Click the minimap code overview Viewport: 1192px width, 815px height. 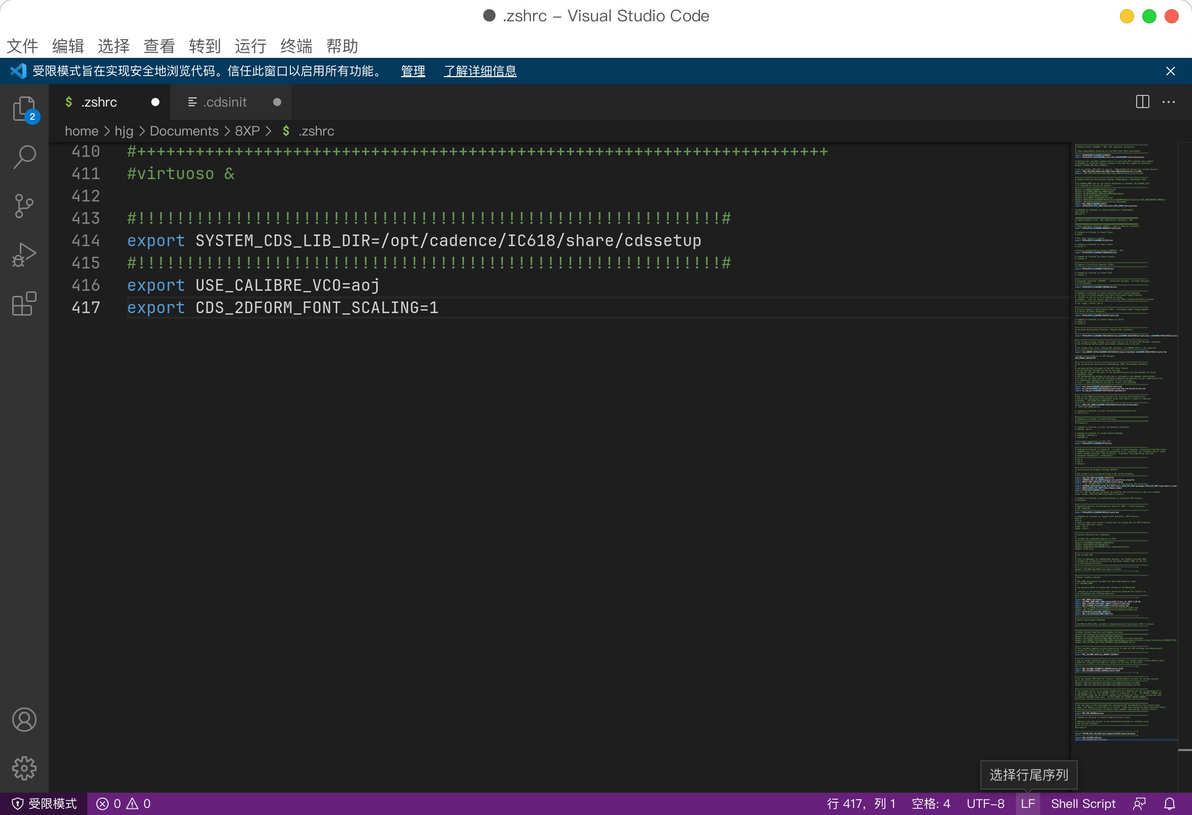point(1124,441)
